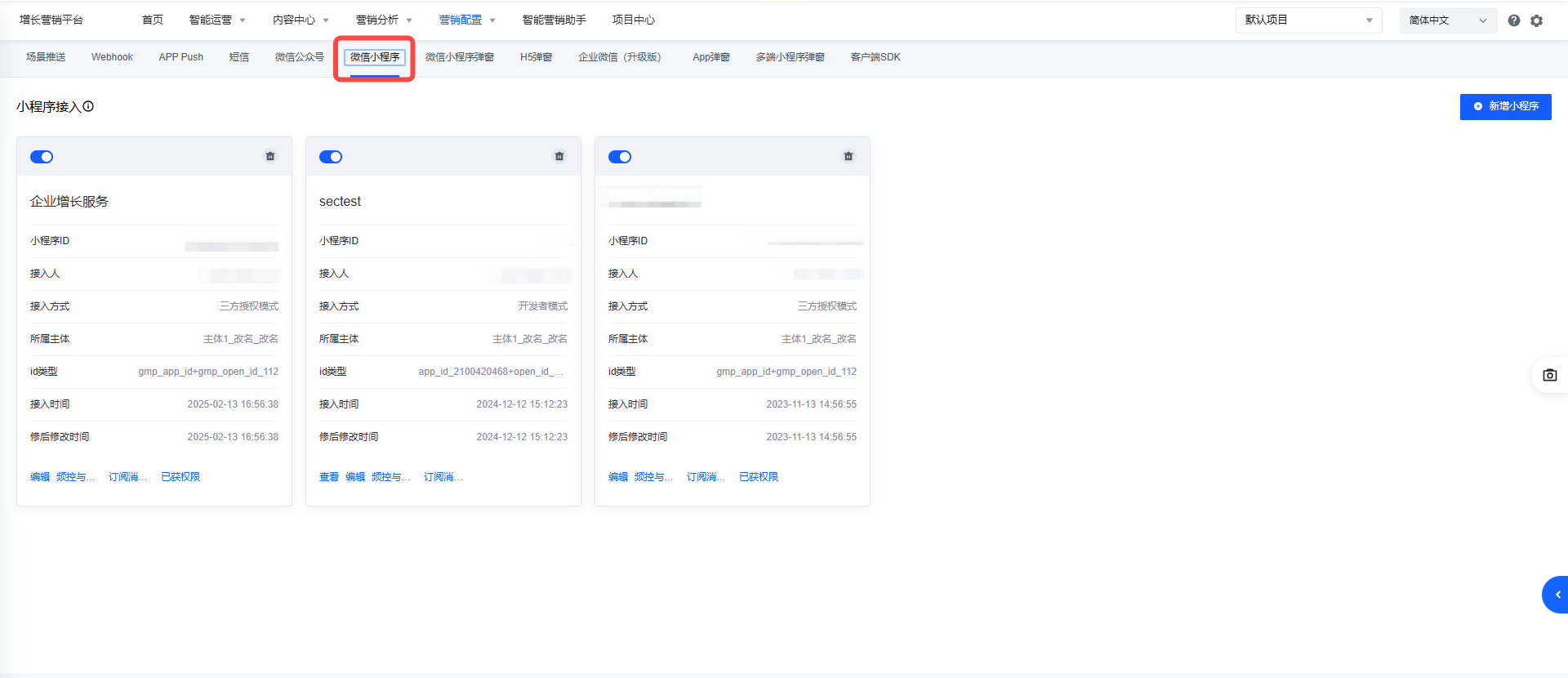Expand the 智能运营 menu
Screen dimensions: 1568x678
click(216, 20)
